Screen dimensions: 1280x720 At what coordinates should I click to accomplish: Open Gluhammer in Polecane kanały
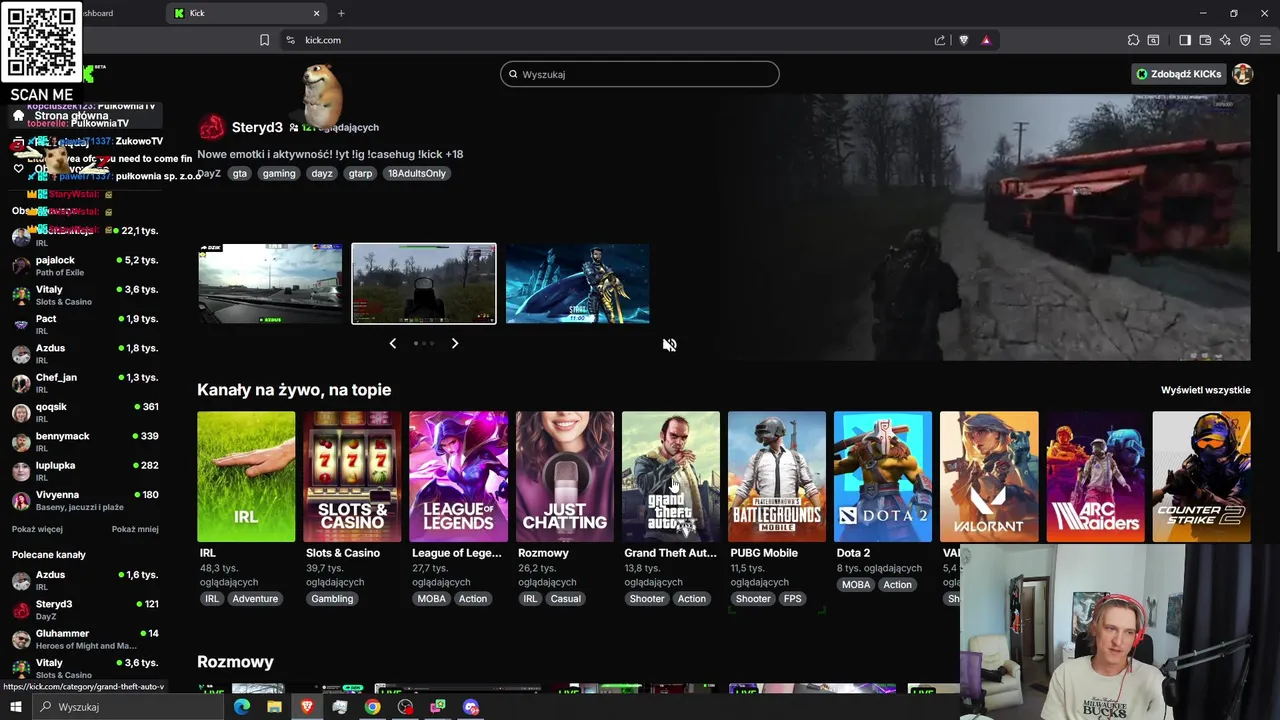tap(85, 639)
